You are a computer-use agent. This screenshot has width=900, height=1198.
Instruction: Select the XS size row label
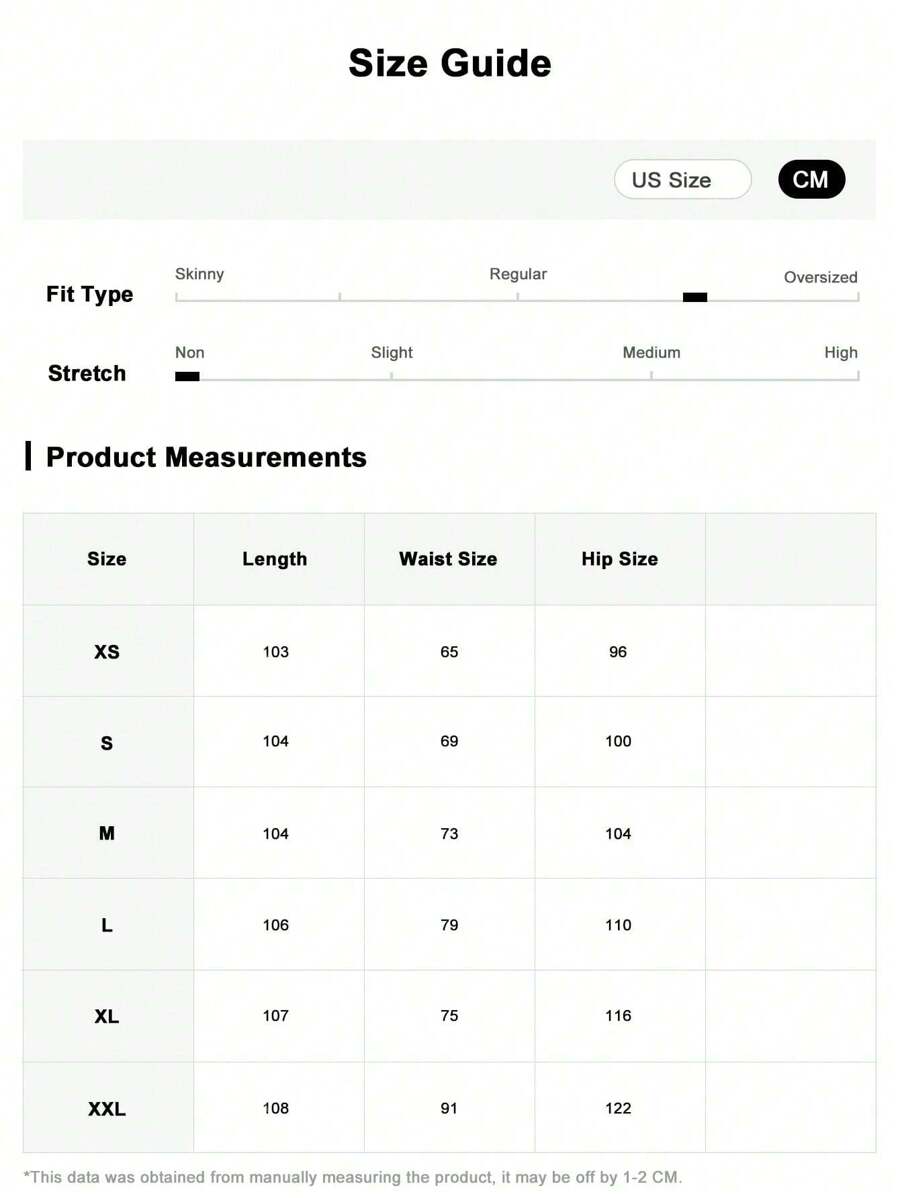107,652
